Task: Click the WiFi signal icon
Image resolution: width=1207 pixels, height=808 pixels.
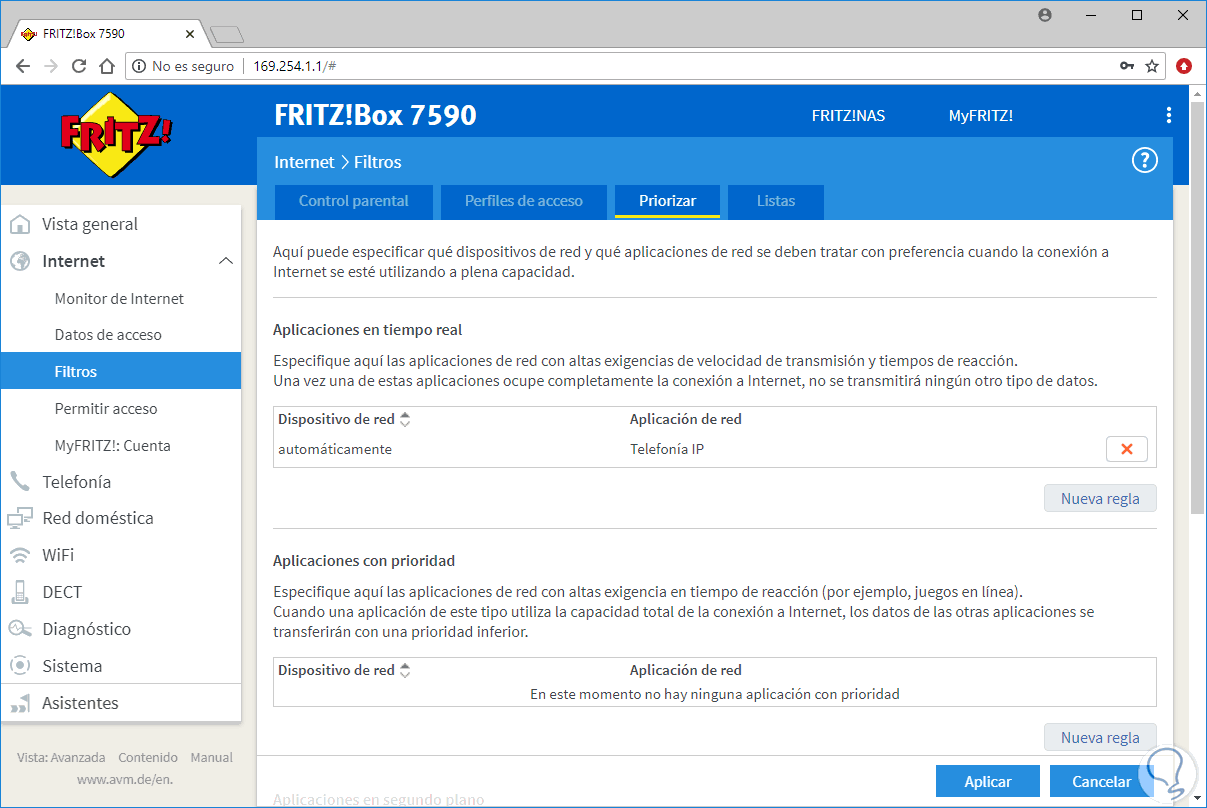Action: [x=20, y=555]
